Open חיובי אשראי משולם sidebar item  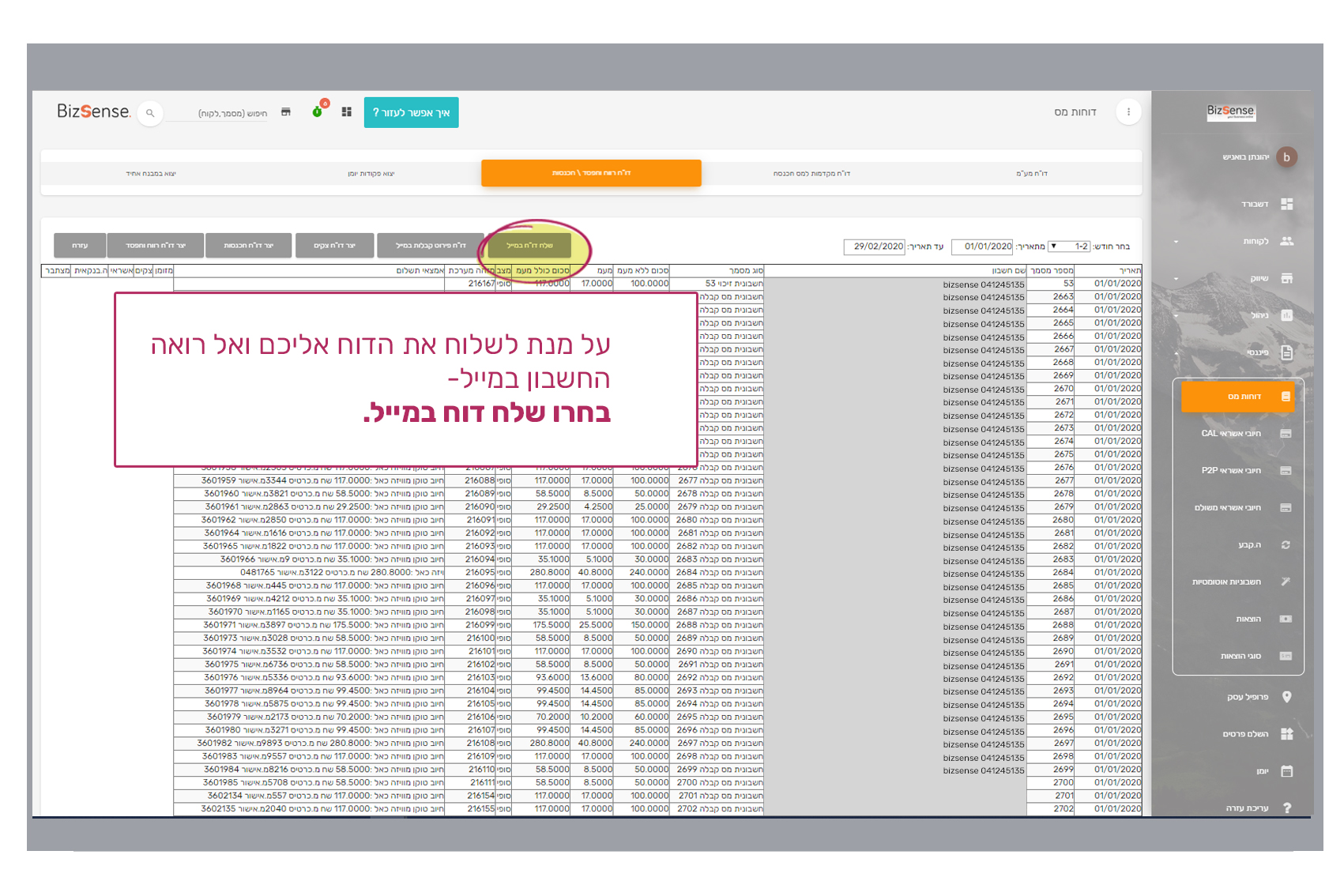click(1242, 507)
